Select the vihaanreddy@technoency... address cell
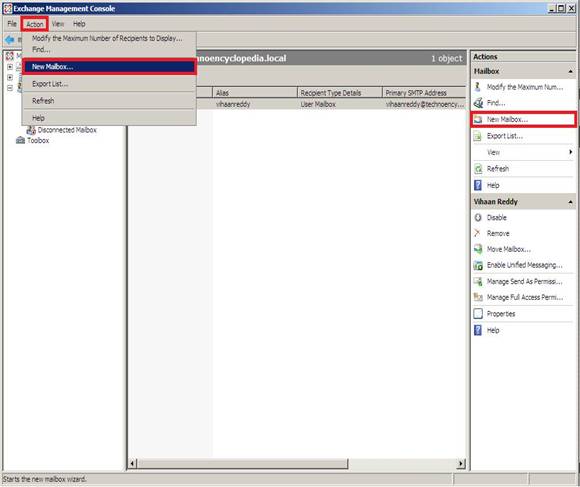Image resolution: width=580 pixels, height=487 pixels. click(x=425, y=104)
